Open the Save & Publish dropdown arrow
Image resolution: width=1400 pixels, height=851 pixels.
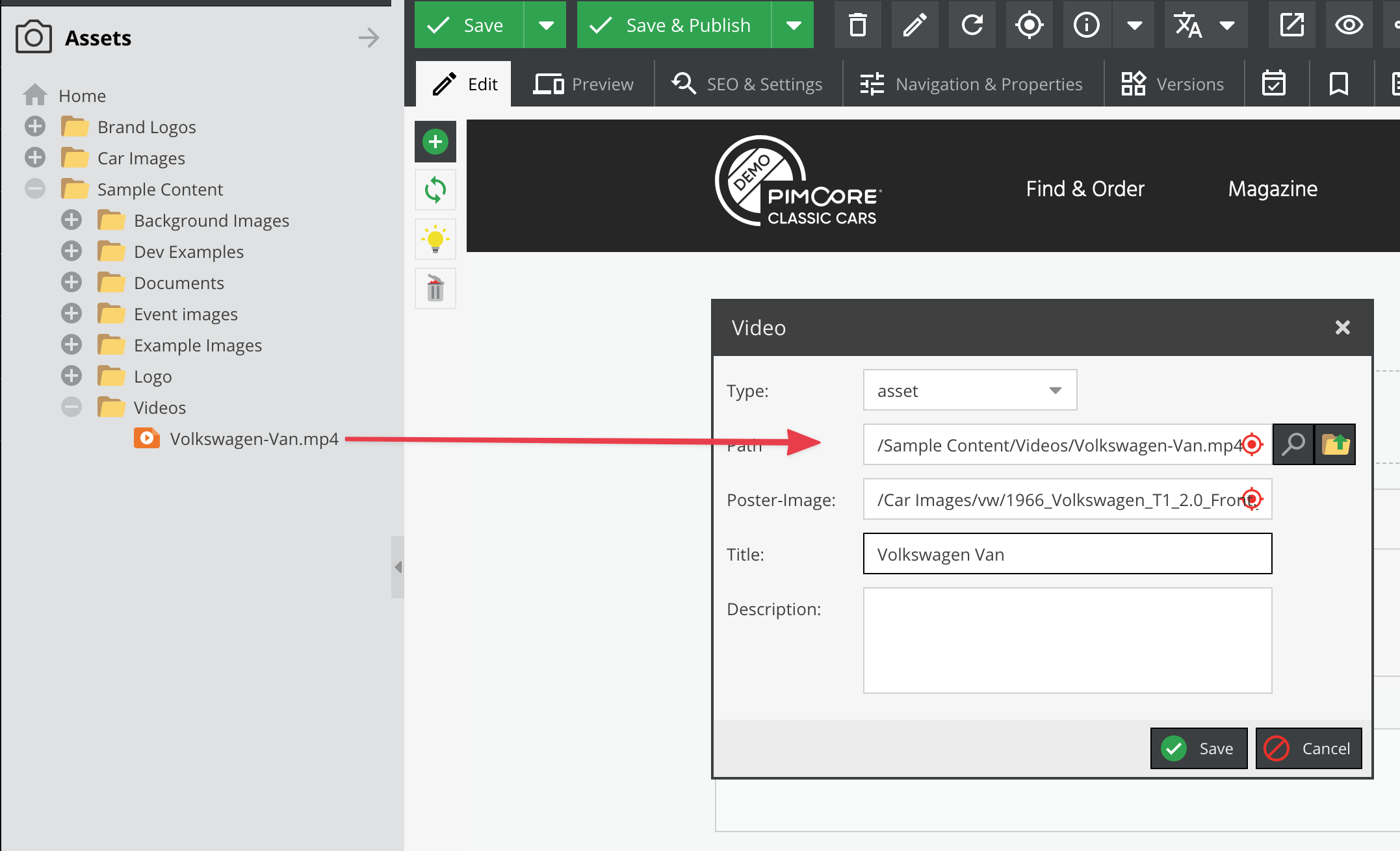coord(793,25)
